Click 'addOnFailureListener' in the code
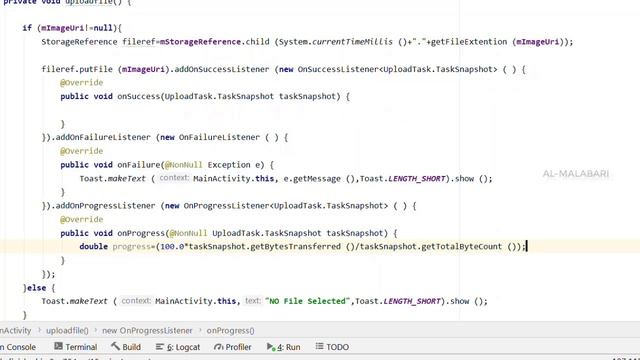640x360 pixels. click(103, 138)
